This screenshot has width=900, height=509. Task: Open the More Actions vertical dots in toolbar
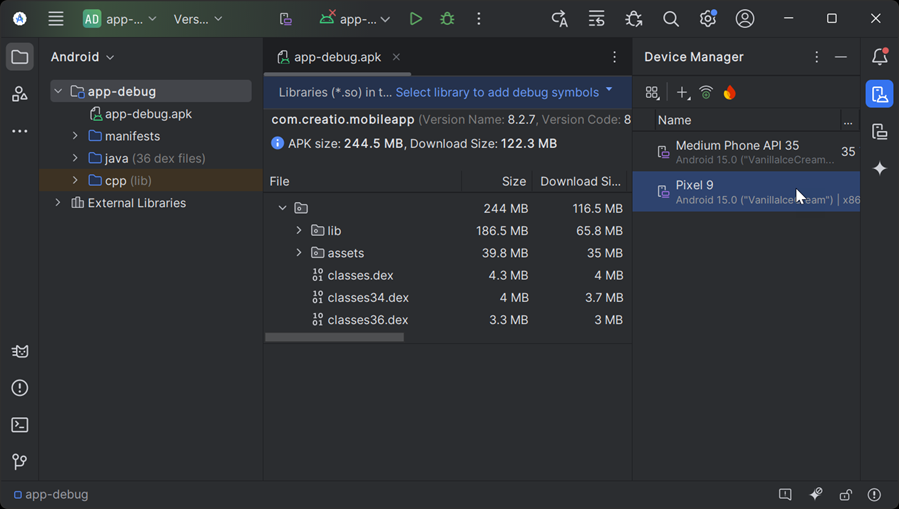479,19
